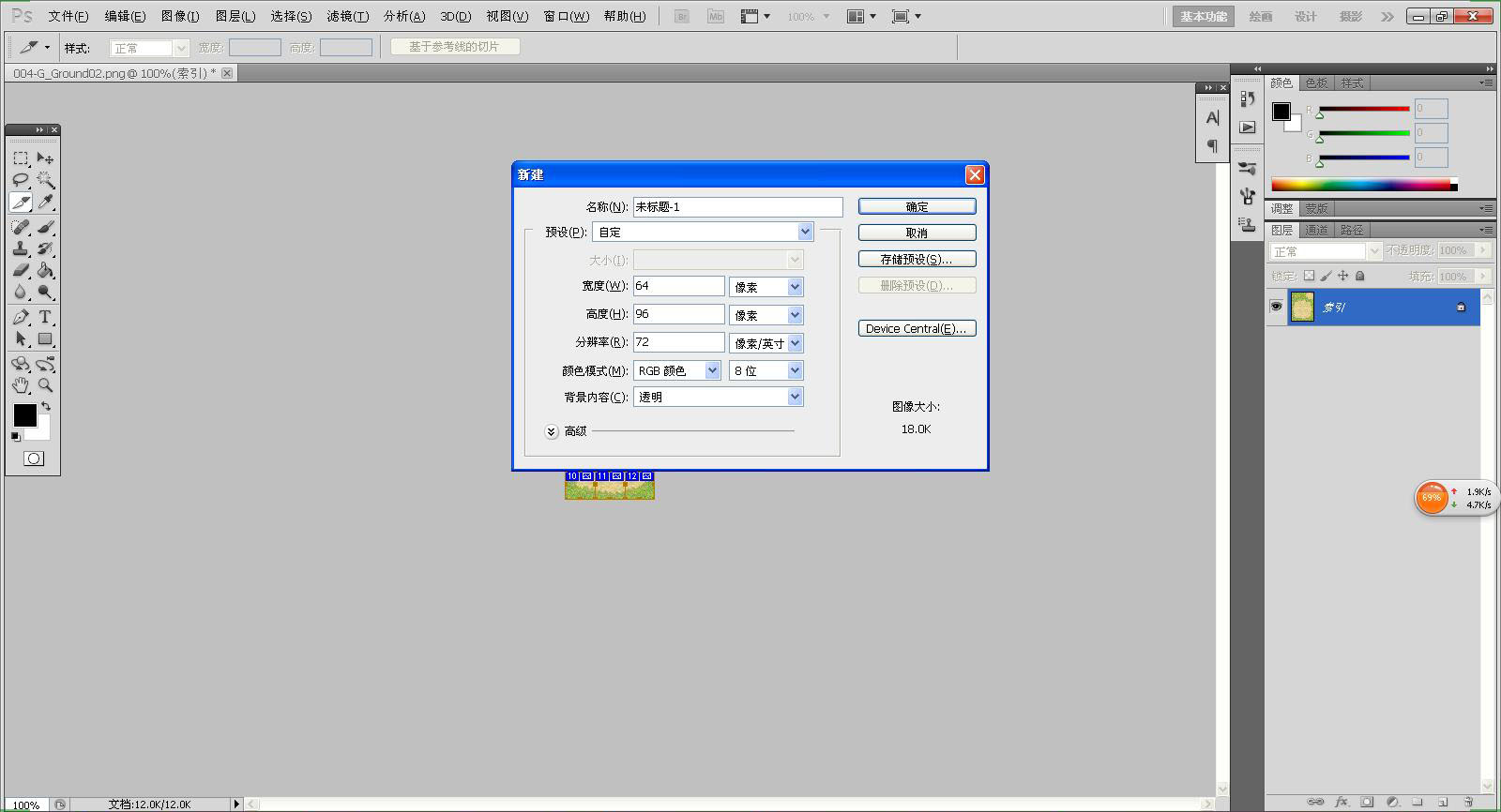
Task: Select the Paint Bucket tool
Action: [x=45, y=270]
